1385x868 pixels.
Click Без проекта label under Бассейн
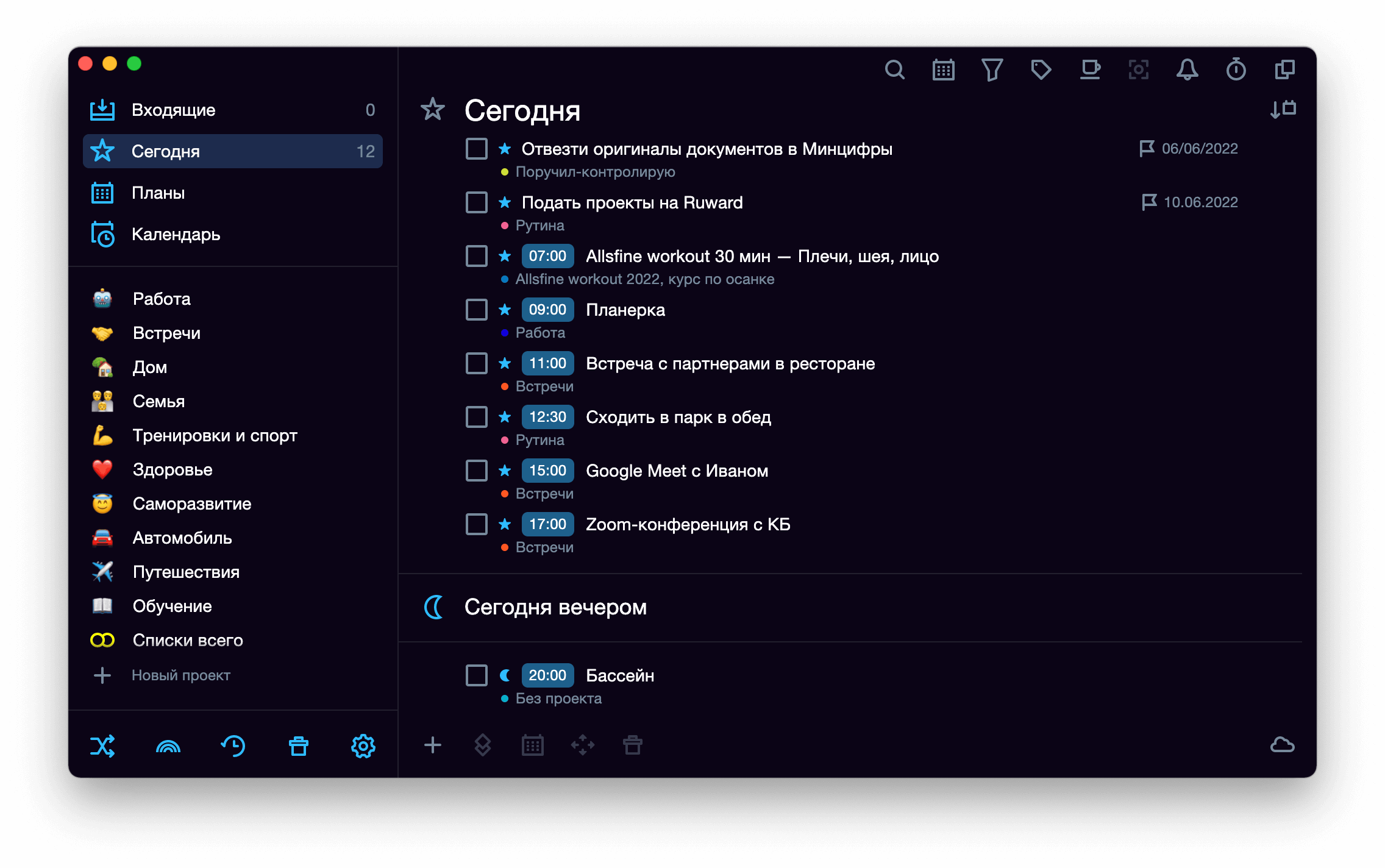[558, 699]
